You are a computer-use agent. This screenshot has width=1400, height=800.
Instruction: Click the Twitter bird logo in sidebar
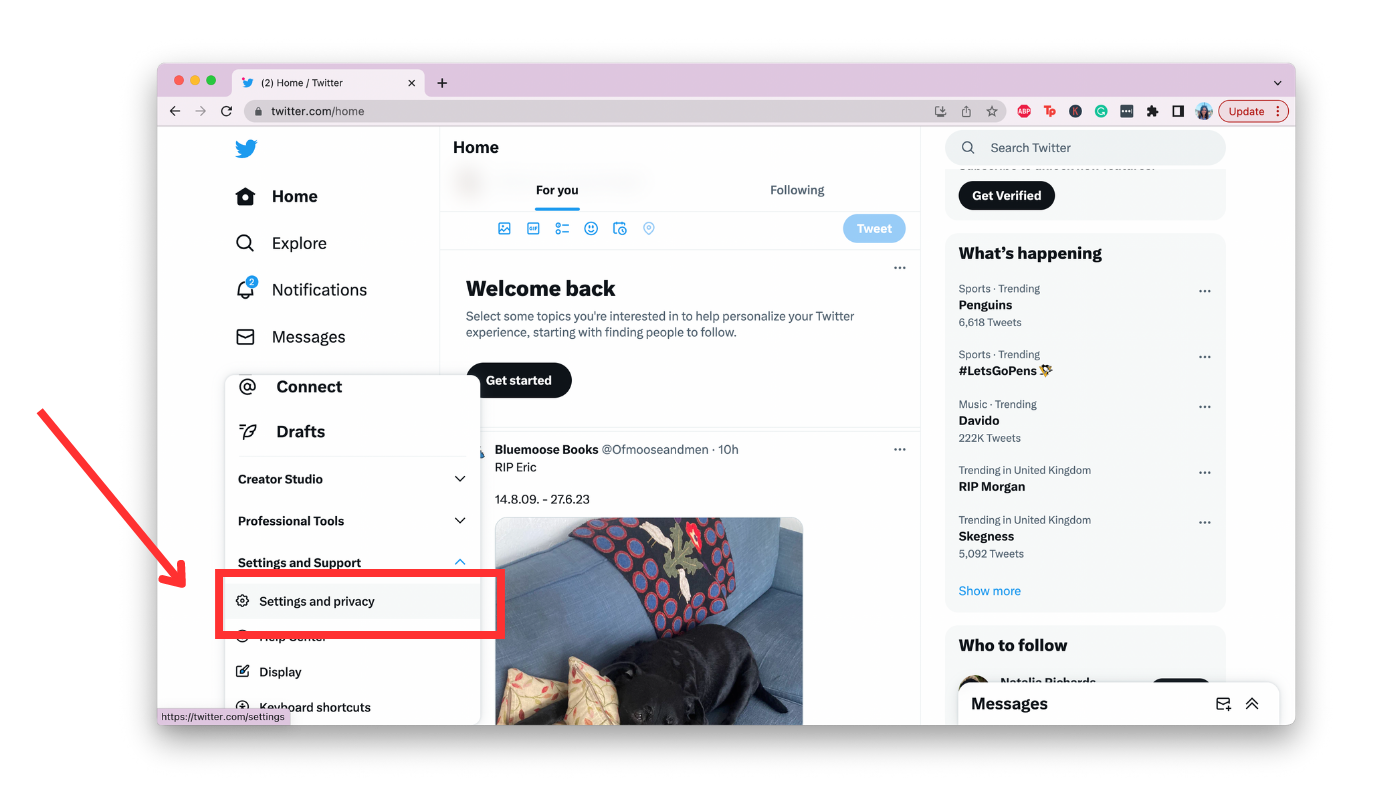[x=246, y=149]
